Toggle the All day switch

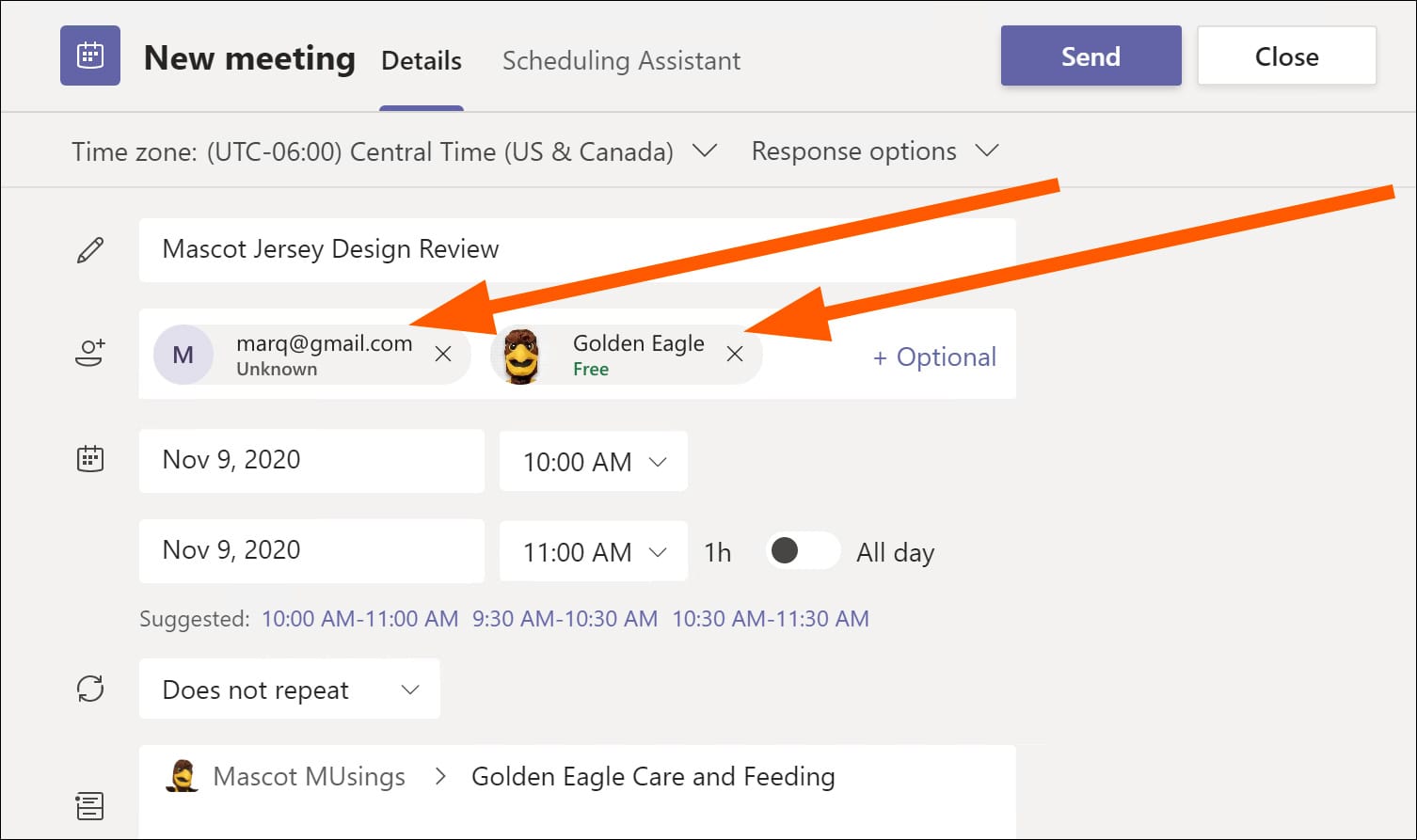tap(802, 550)
